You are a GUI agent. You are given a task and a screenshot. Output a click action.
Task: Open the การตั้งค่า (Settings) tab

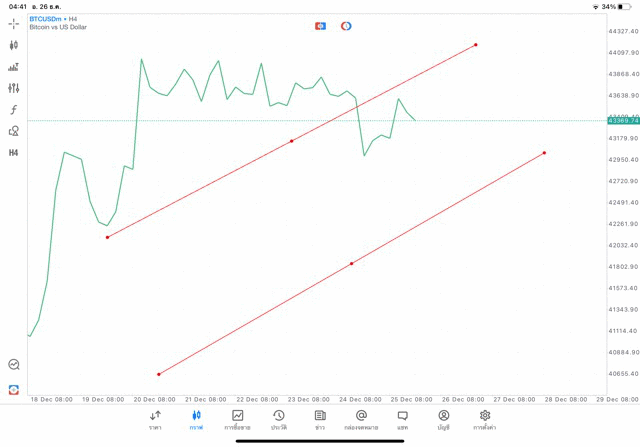coord(485,419)
